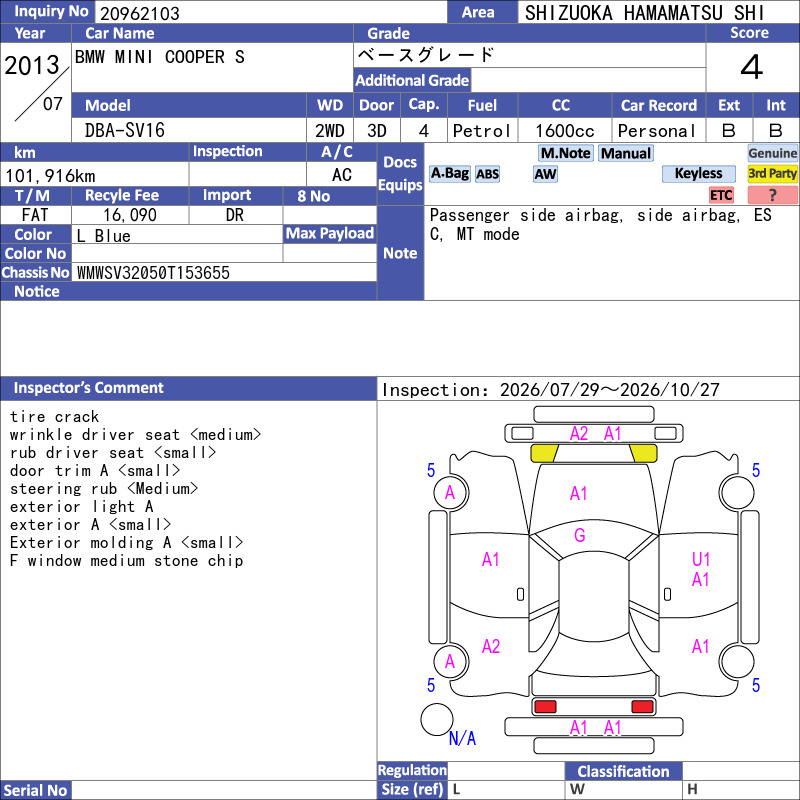Click the Docs Equips label
The image size is (800, 800).
point(400,173)
